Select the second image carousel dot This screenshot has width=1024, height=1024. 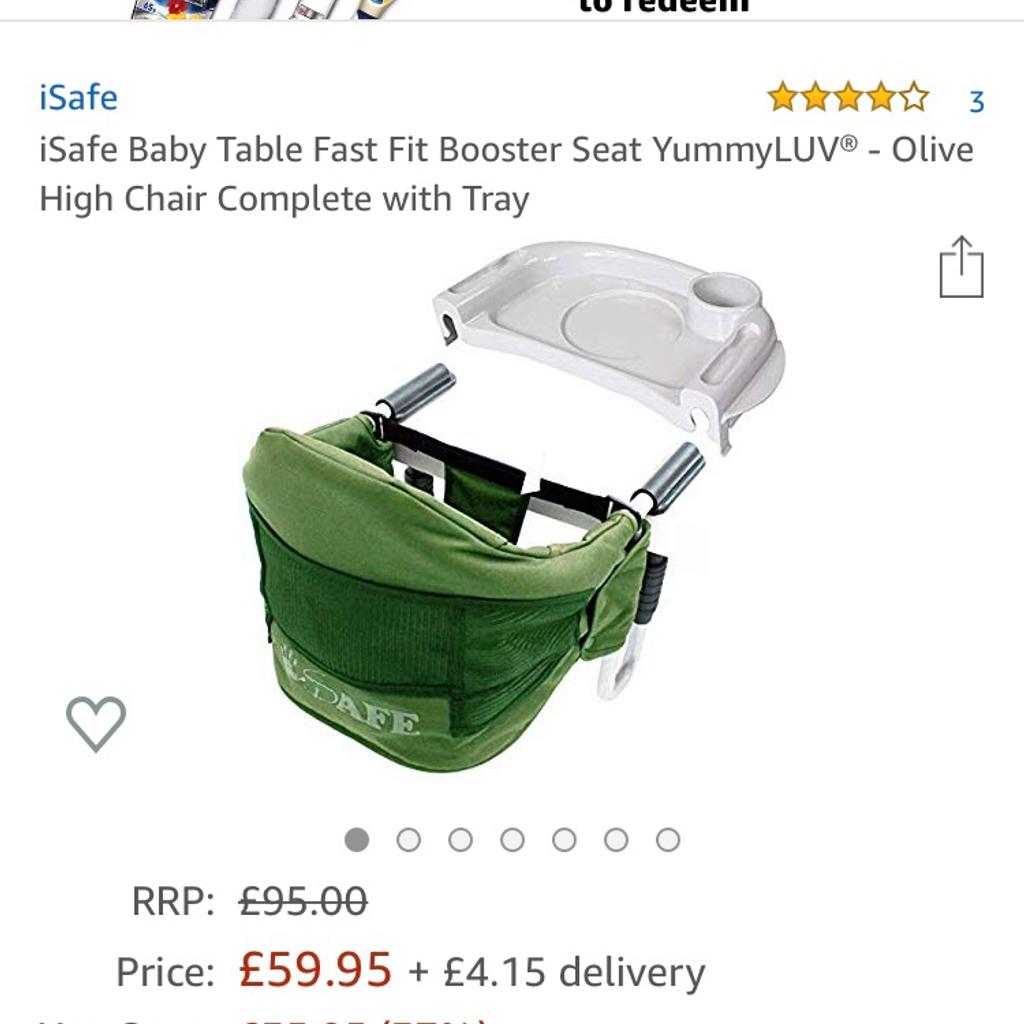pos(409,839)
